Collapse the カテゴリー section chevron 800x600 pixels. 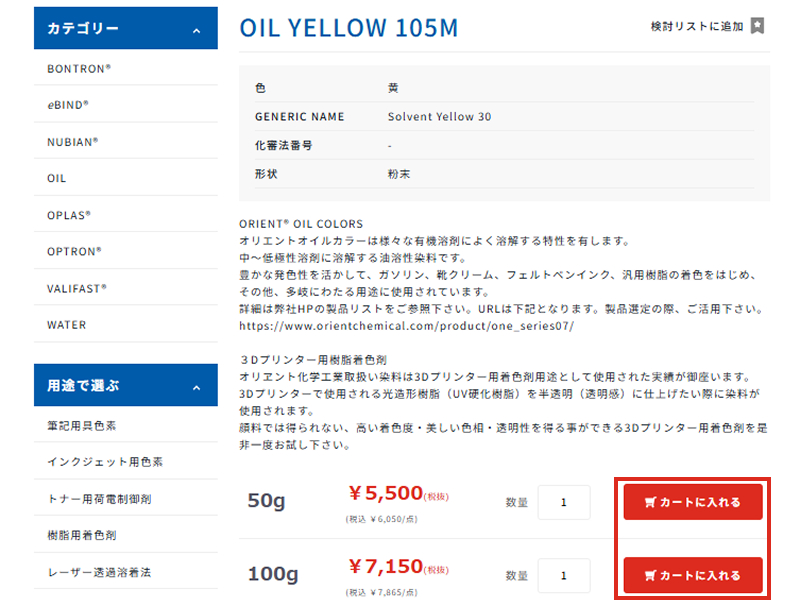click(x=196, y=31)
